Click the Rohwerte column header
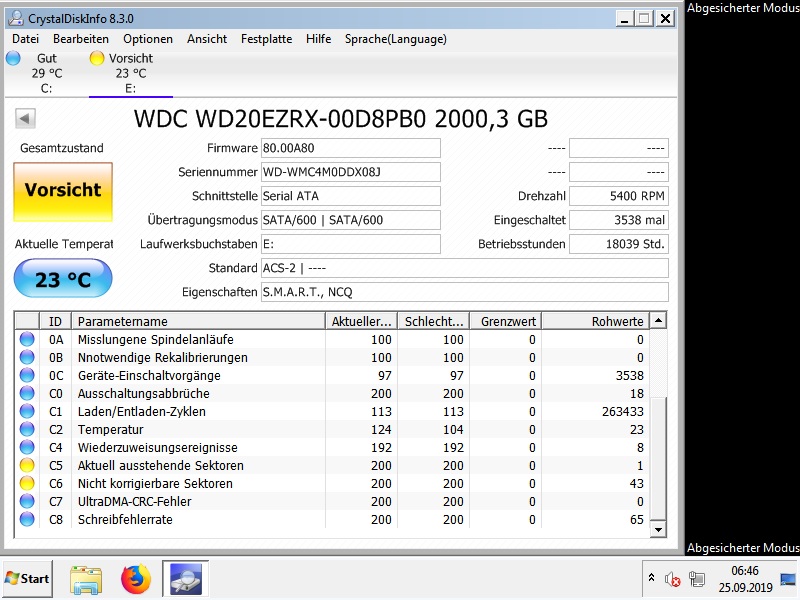The image size is (800, 600). point(595,321)
